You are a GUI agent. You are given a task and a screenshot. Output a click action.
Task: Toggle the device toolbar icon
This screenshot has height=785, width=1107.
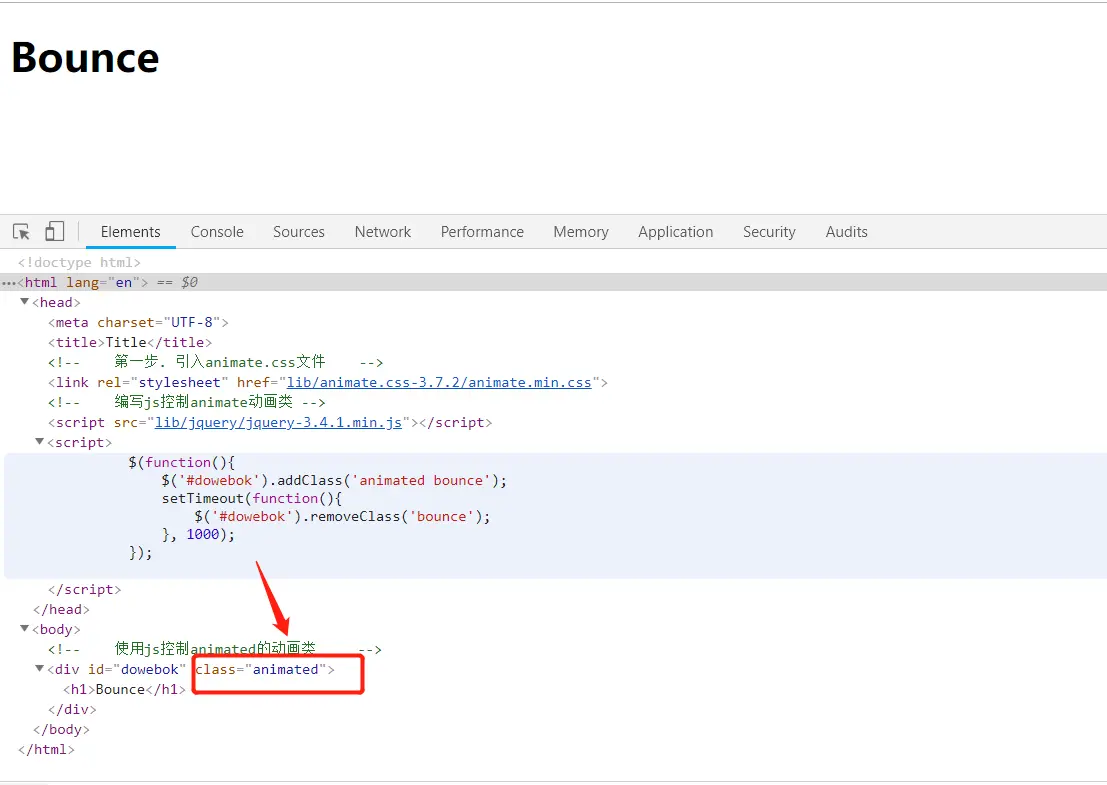click(x=54, y=232)
